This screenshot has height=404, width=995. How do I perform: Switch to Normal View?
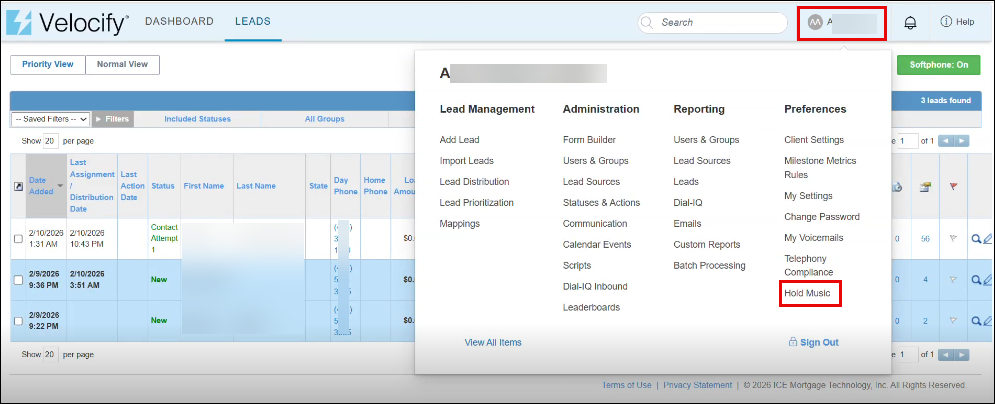pyautogui.click(x=122, y=65)
